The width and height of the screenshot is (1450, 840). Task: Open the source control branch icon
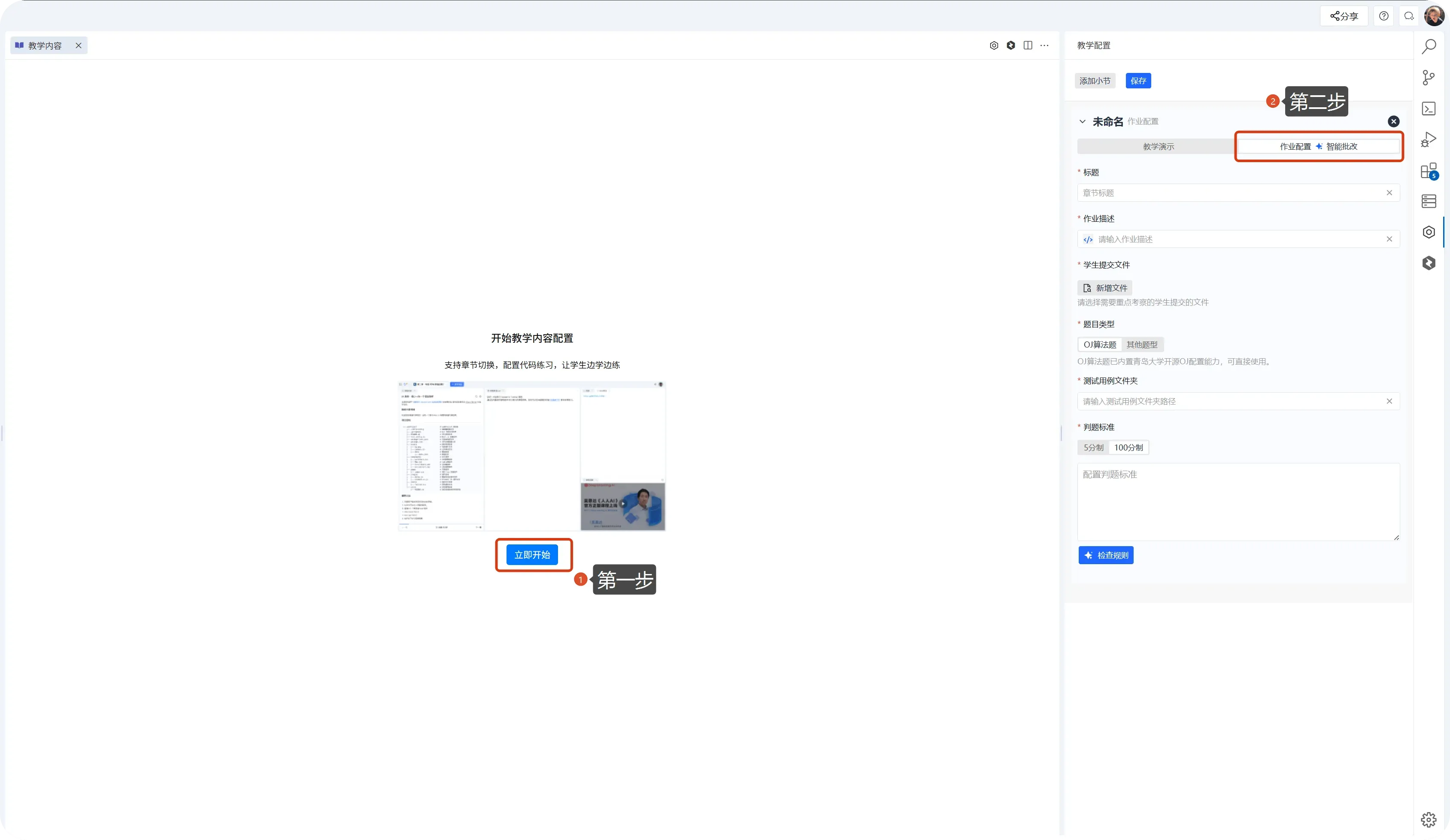coord(1429,78)
